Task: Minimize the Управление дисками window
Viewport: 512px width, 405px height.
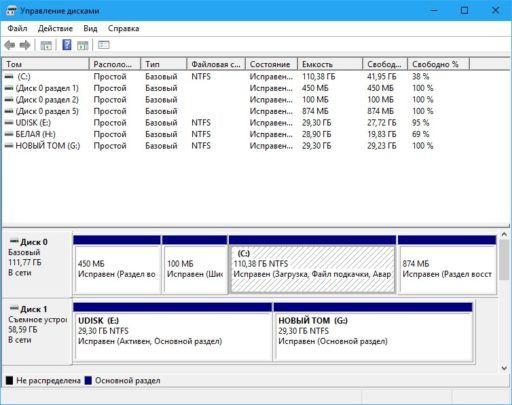Action: click(434, 10)
